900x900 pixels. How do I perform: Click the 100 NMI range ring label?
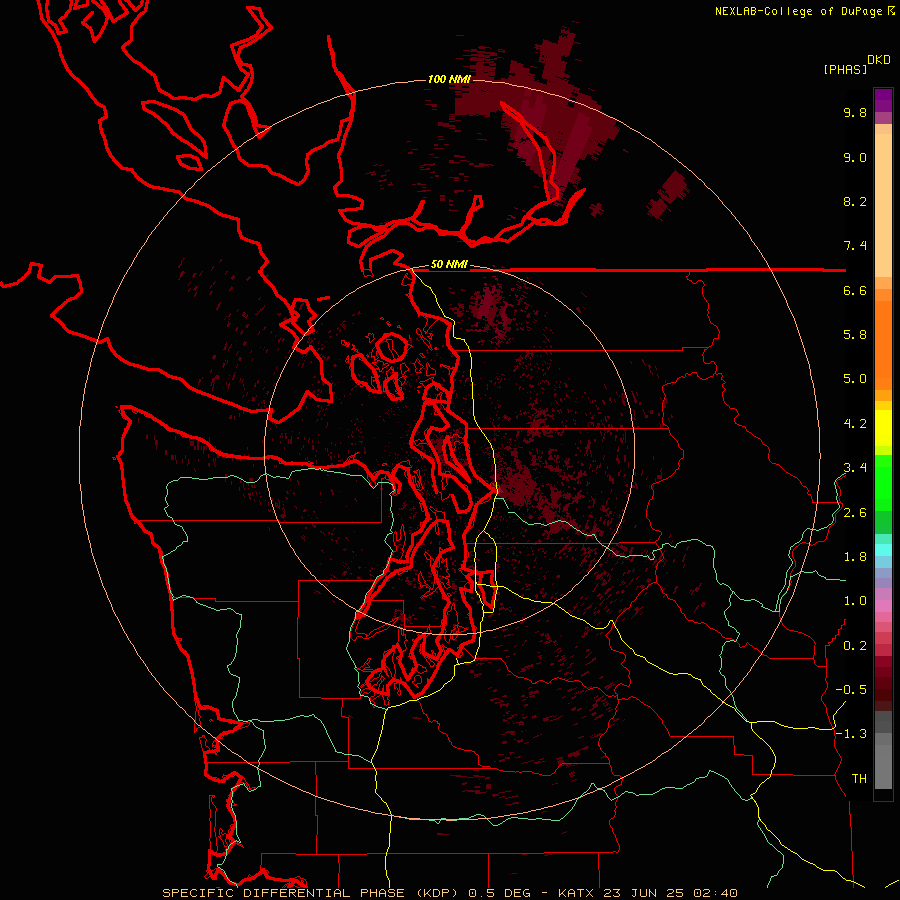(x=449, y=79)
